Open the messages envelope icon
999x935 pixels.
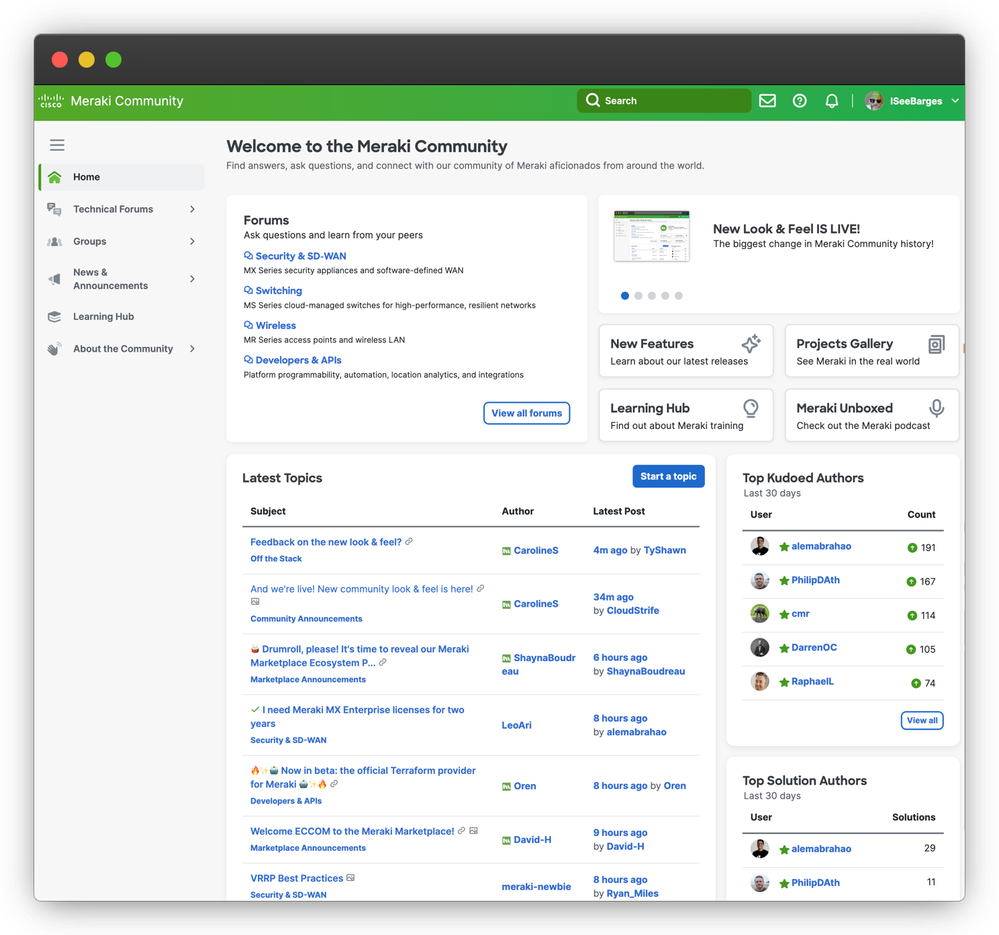pos(767,101)
